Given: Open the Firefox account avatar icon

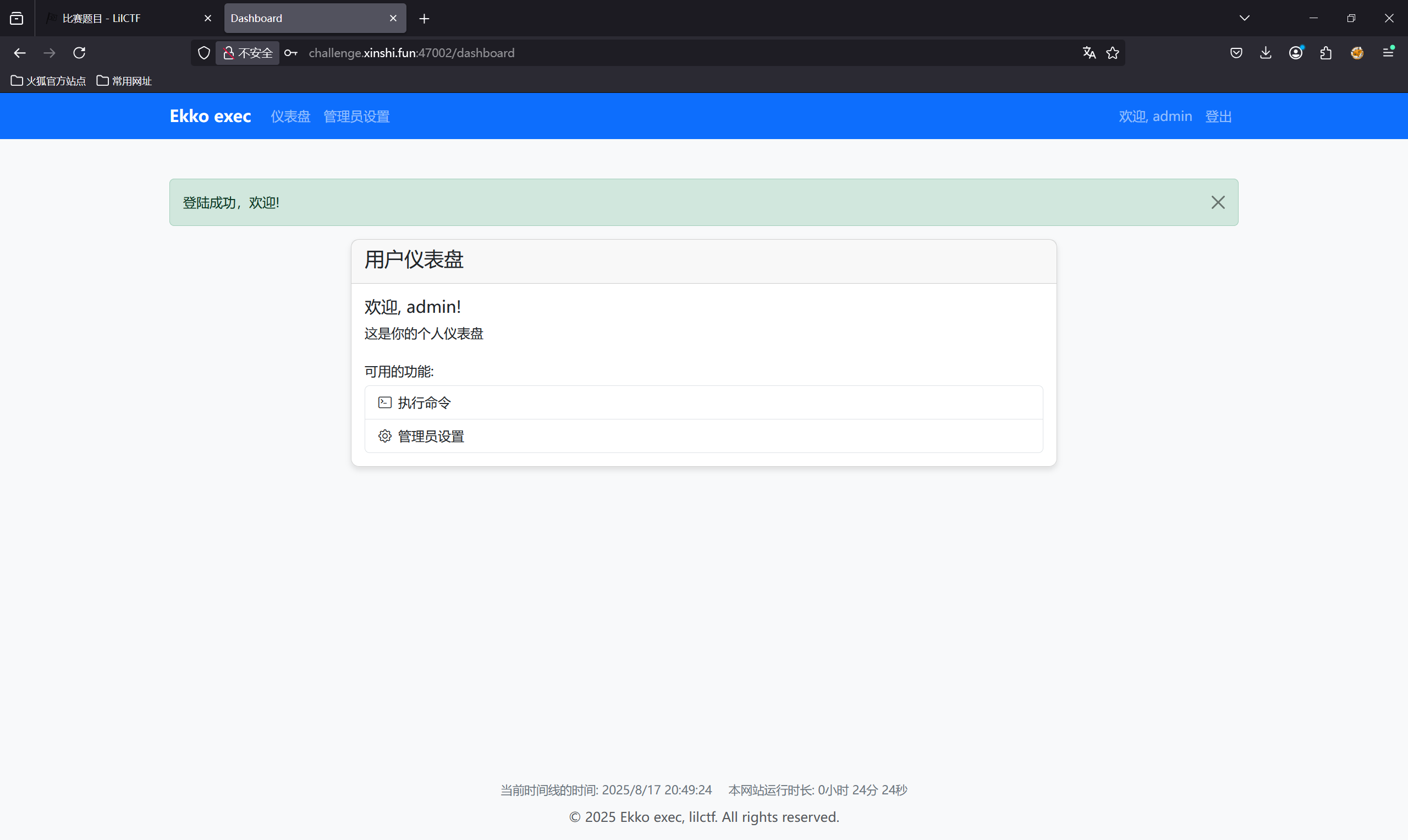Looking at the screenshot, I should (x=1296, y=53).
